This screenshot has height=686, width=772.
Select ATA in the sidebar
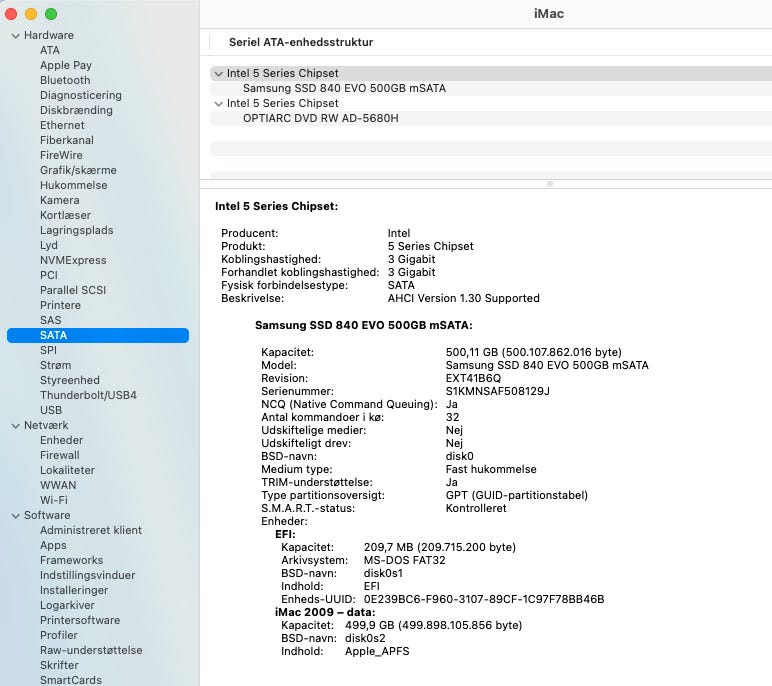coord(50,50)
